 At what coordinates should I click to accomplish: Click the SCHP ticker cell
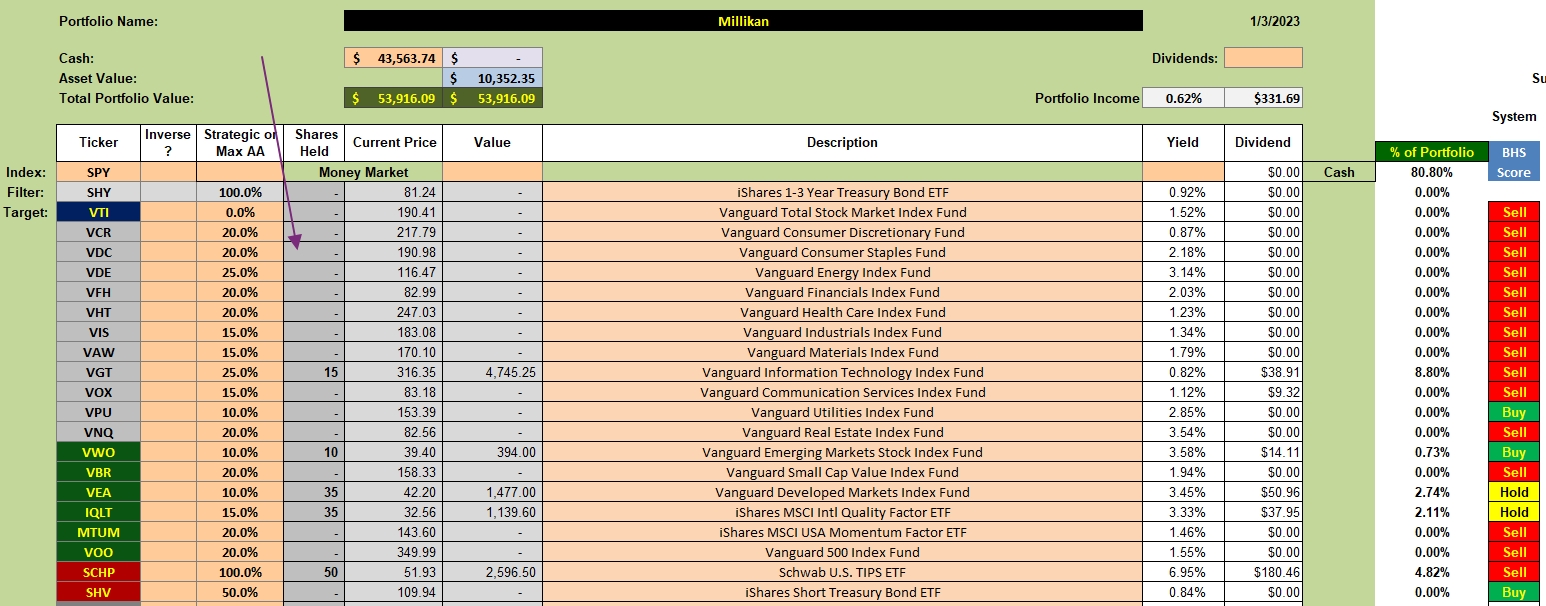pos(99,572)
